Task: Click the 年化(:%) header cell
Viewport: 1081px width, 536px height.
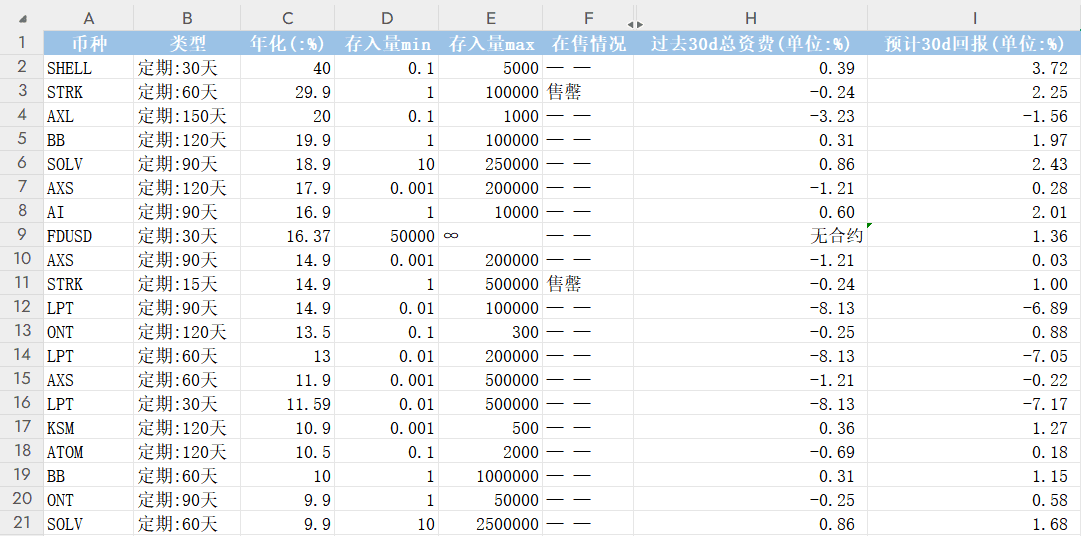Action: [x=287, y=43]
